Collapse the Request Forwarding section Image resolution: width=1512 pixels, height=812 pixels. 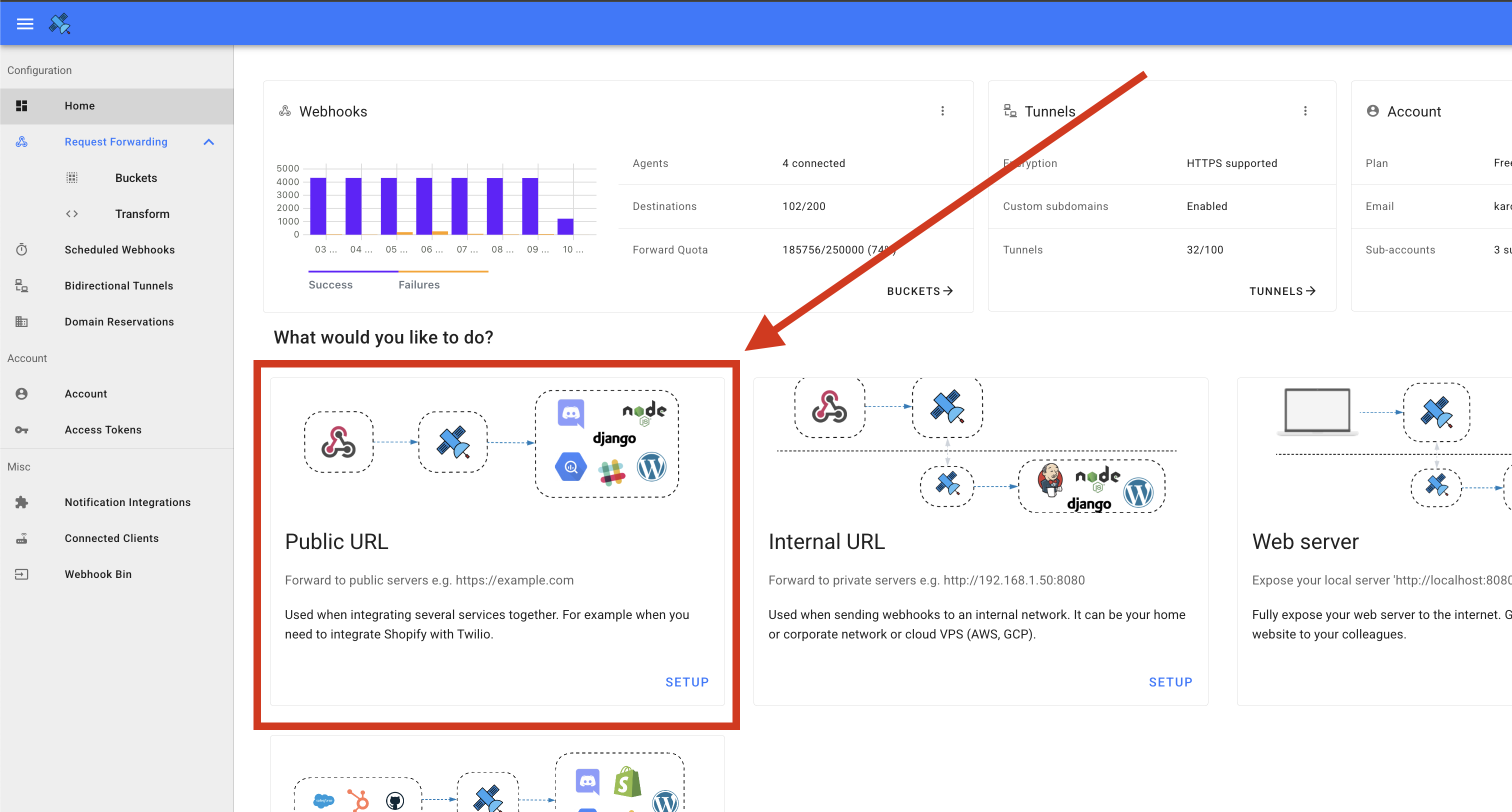(x=208, y=141)
